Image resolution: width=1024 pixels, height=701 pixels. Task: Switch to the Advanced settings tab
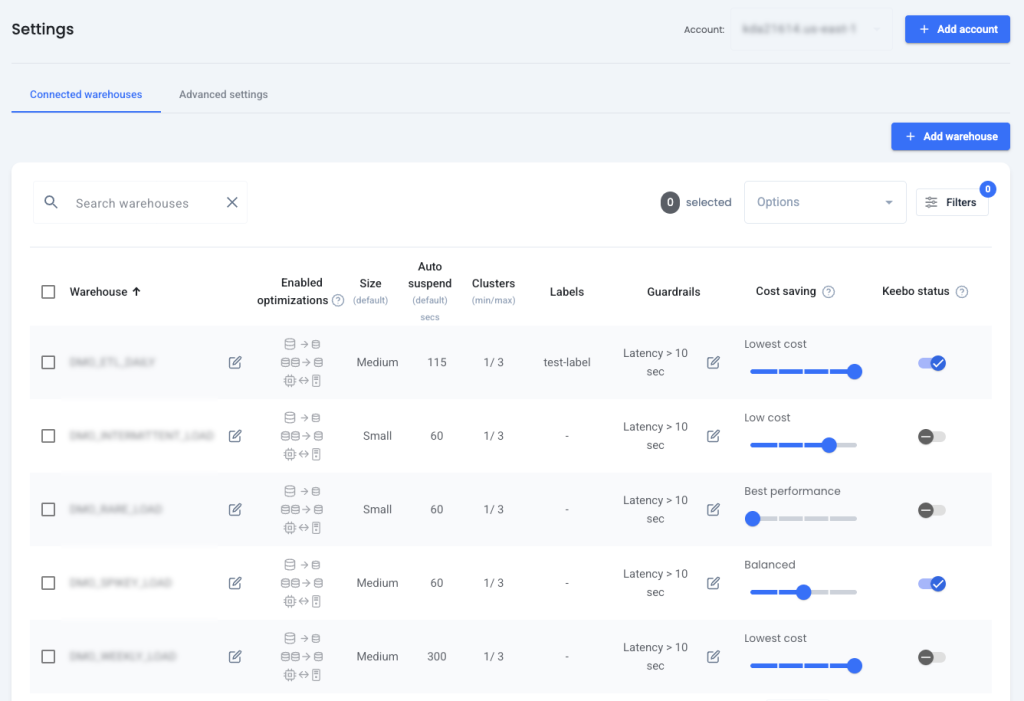pos(222,94)
